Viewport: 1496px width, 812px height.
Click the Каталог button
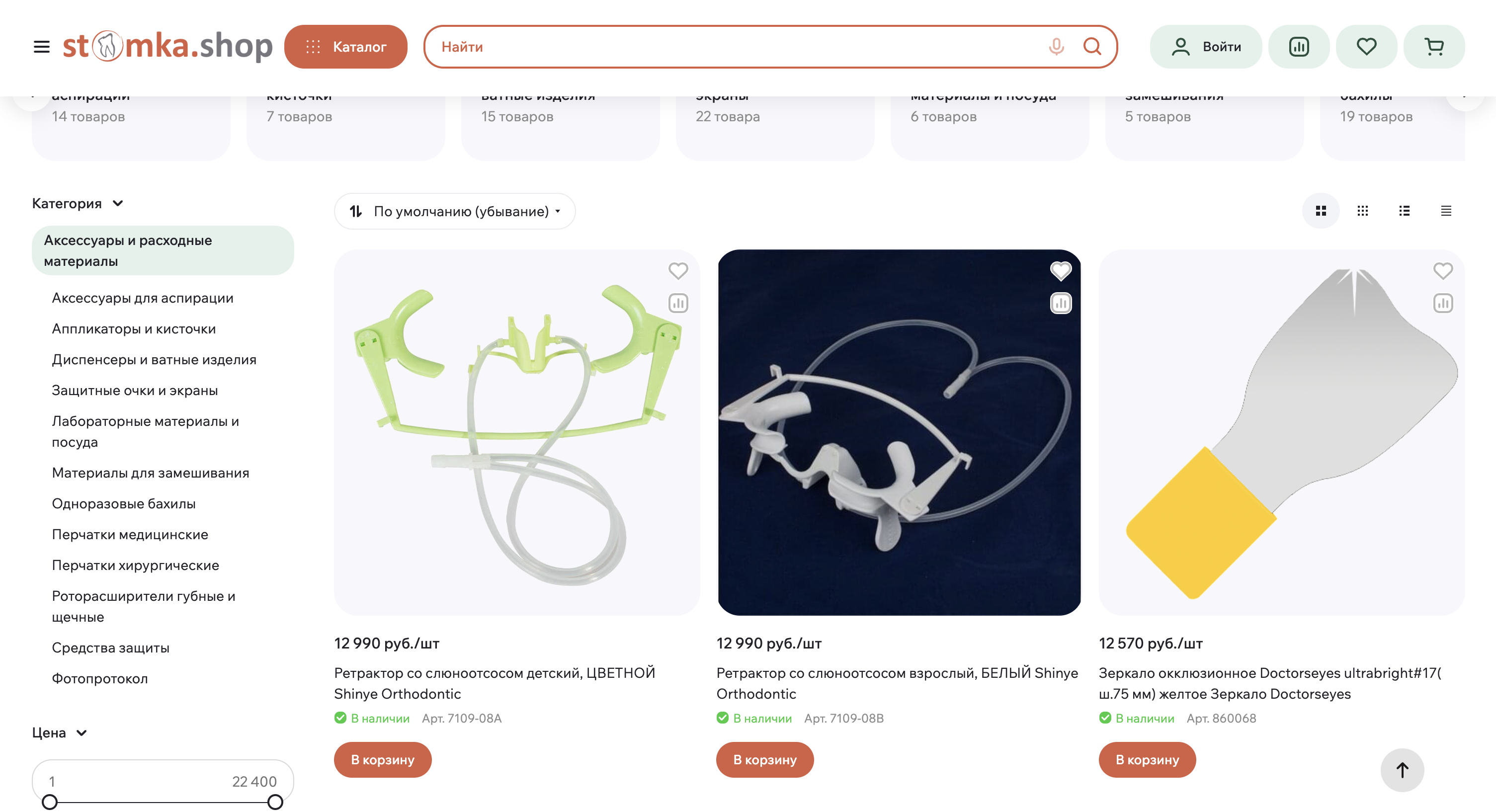[x=345, y=47]
